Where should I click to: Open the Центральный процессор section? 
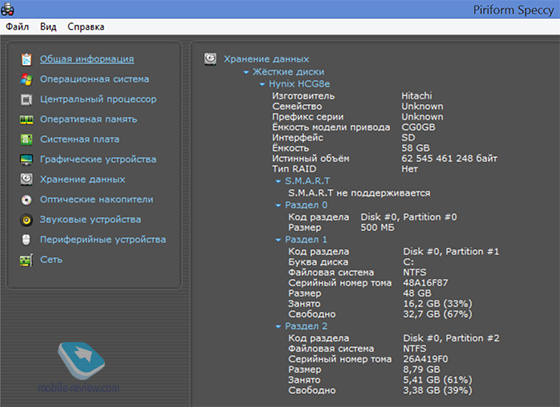[x=98, y=99]
